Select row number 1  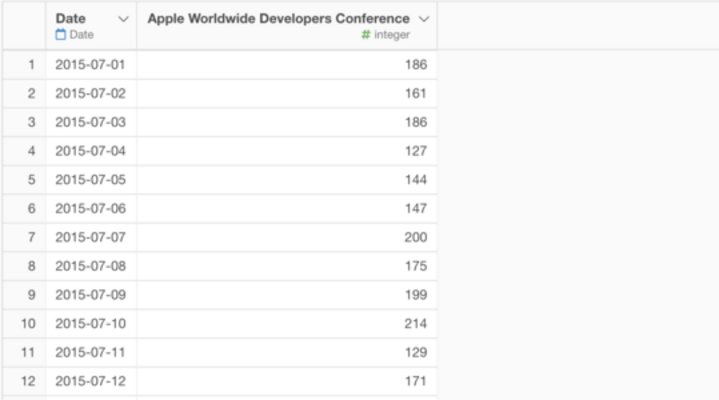pyautogui.click(x=31, y=65)
